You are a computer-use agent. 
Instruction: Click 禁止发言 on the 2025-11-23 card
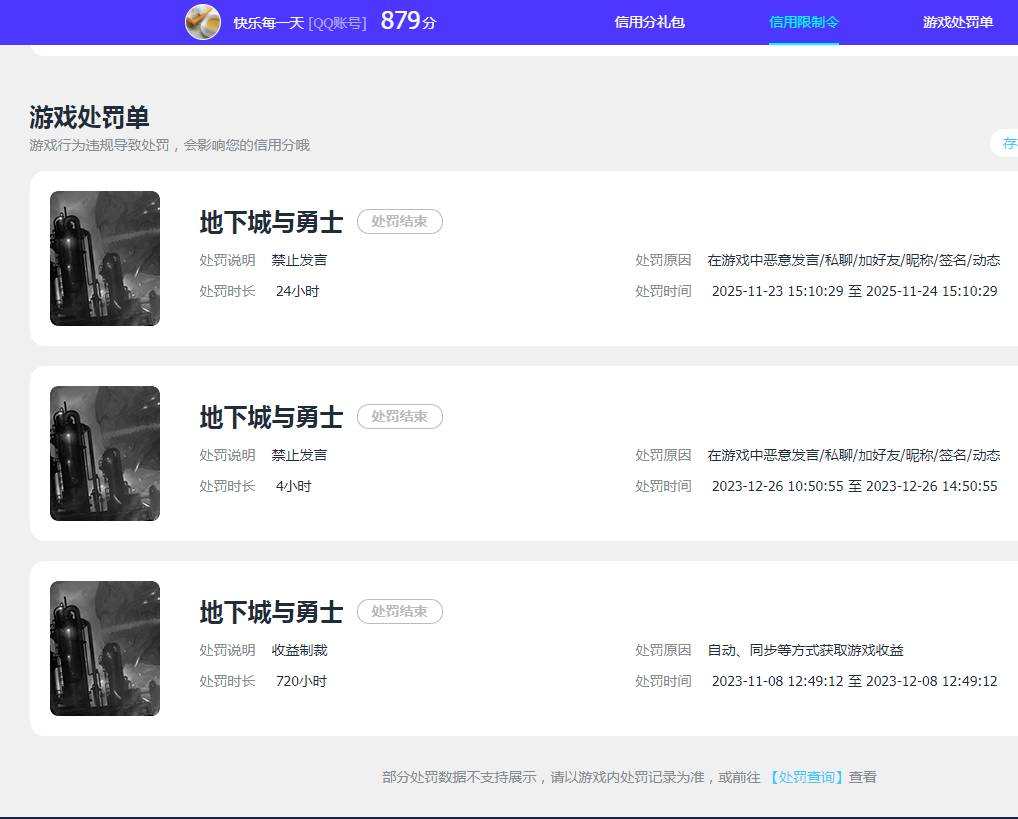[x=299, y=260]
